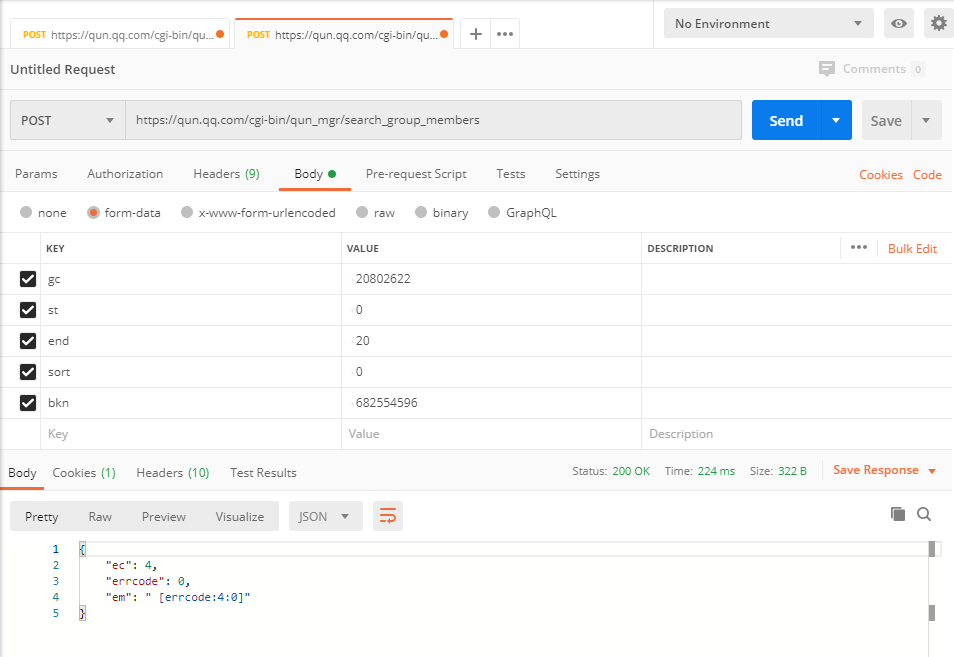This screenshot has height=657, width=954.
Task: Click the empty Value input field
Action: [492, 434]
